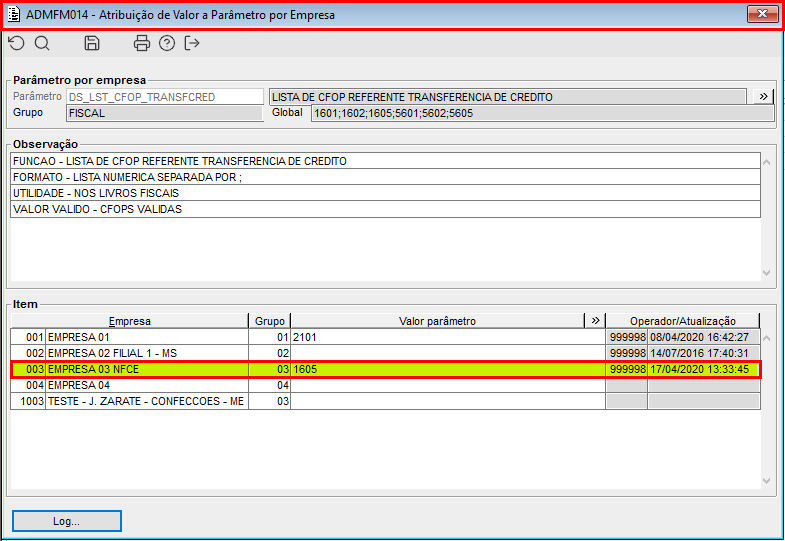The image size is (785, 541).
Task: Click the Operador/Atualização column header
Action: pos(682,321)
